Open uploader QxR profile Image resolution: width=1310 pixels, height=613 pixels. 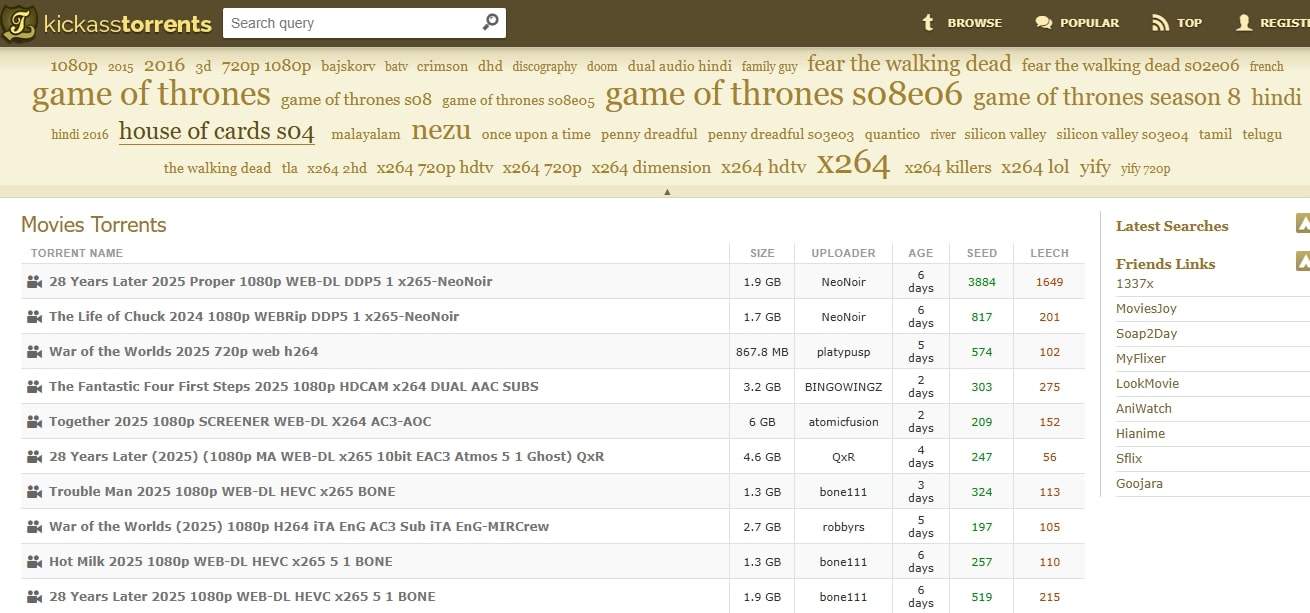point(843,457)
